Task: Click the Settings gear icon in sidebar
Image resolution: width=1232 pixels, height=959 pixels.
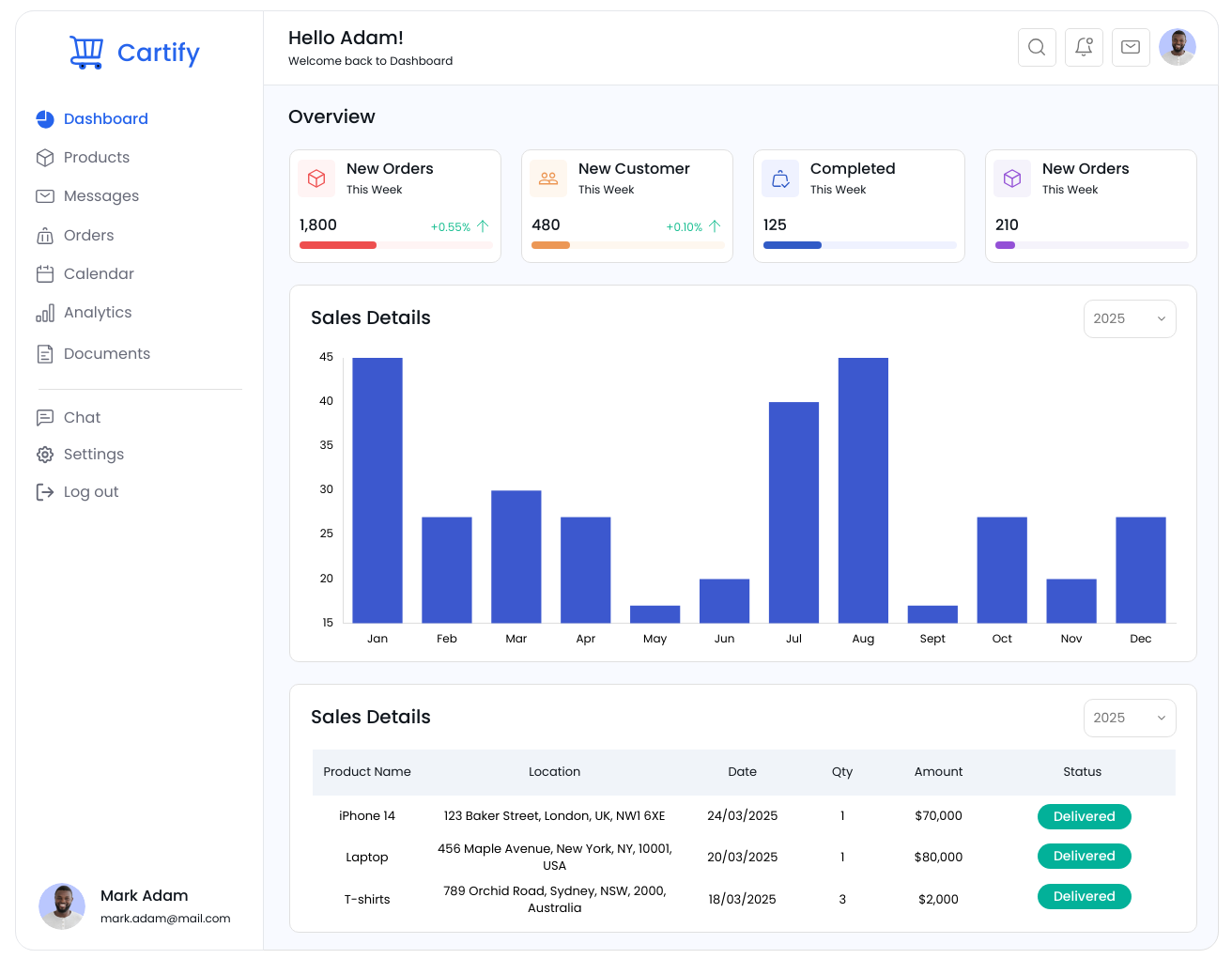Action: pyautogui.click(x=45, y=455)
